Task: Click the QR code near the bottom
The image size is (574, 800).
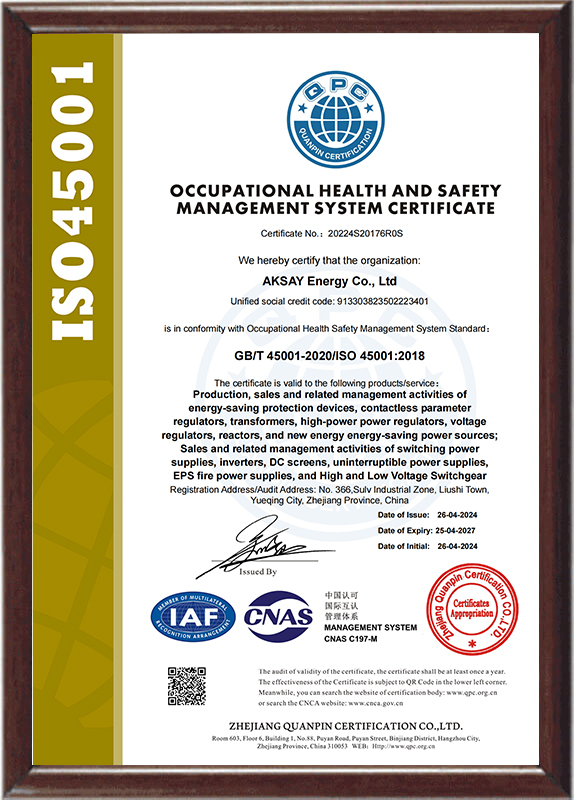Action: (x=187, y=686)
